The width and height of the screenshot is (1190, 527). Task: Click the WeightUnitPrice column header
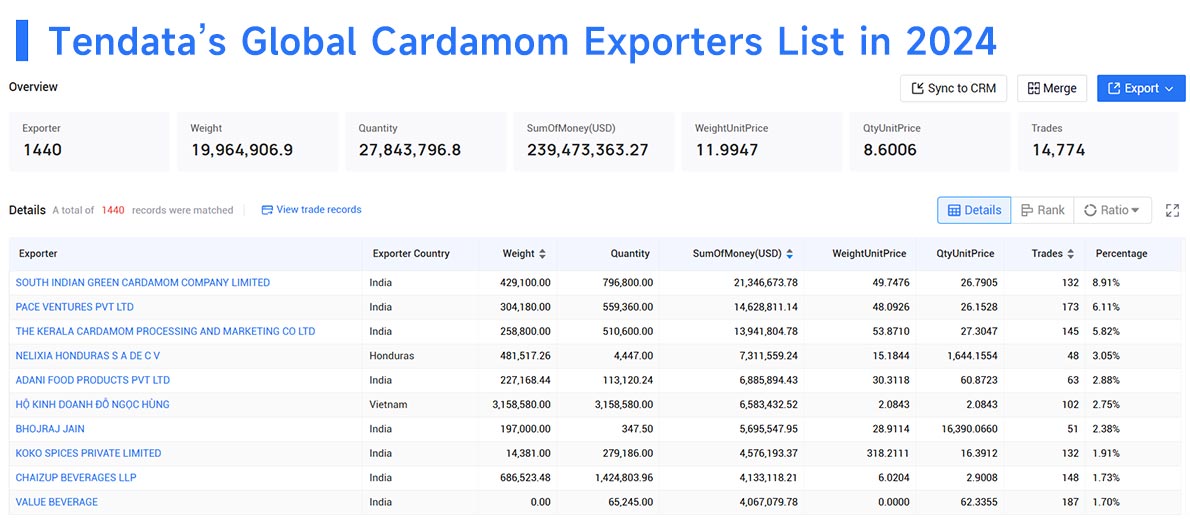pos(867,254)
